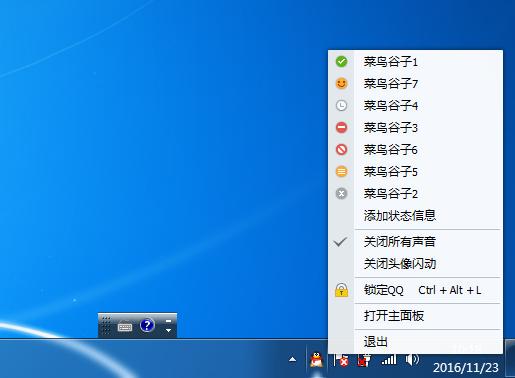Pick the 菜鸟谷子5 status entry
This screenshot has width=515, height=378.
click(415, 172)
